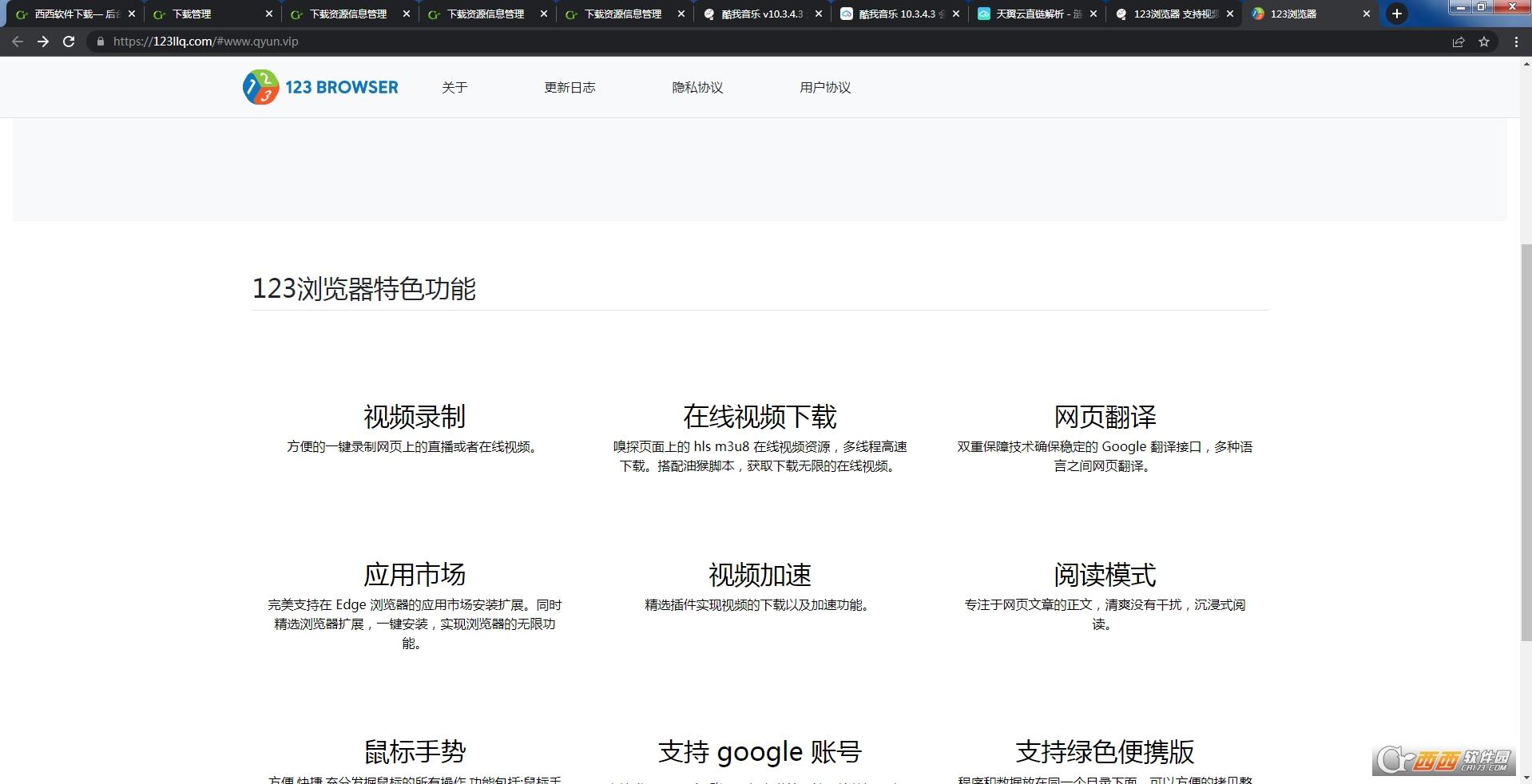Click the 在线视频下载 feature heading

[760, 416]
